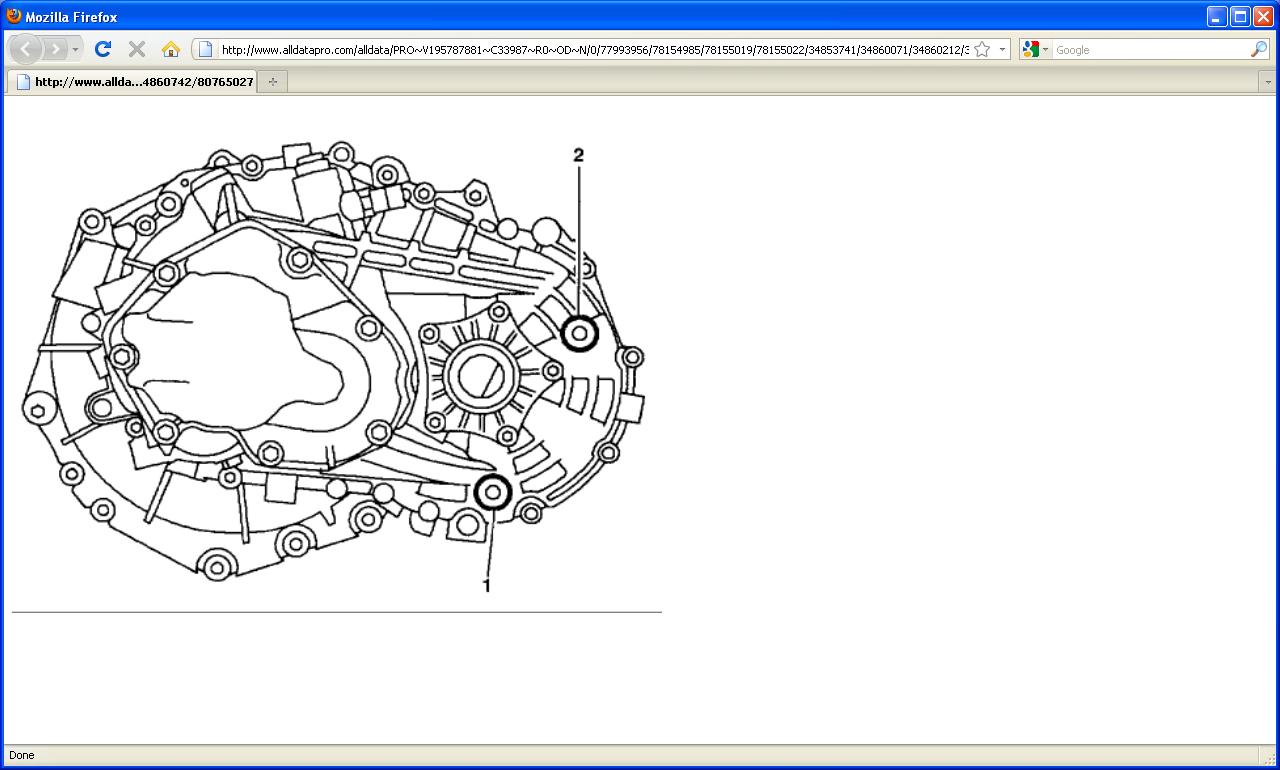Open a new tab with the plus button
The image size is (1280, 770).
pyautogui.click(x=273, y=82)
